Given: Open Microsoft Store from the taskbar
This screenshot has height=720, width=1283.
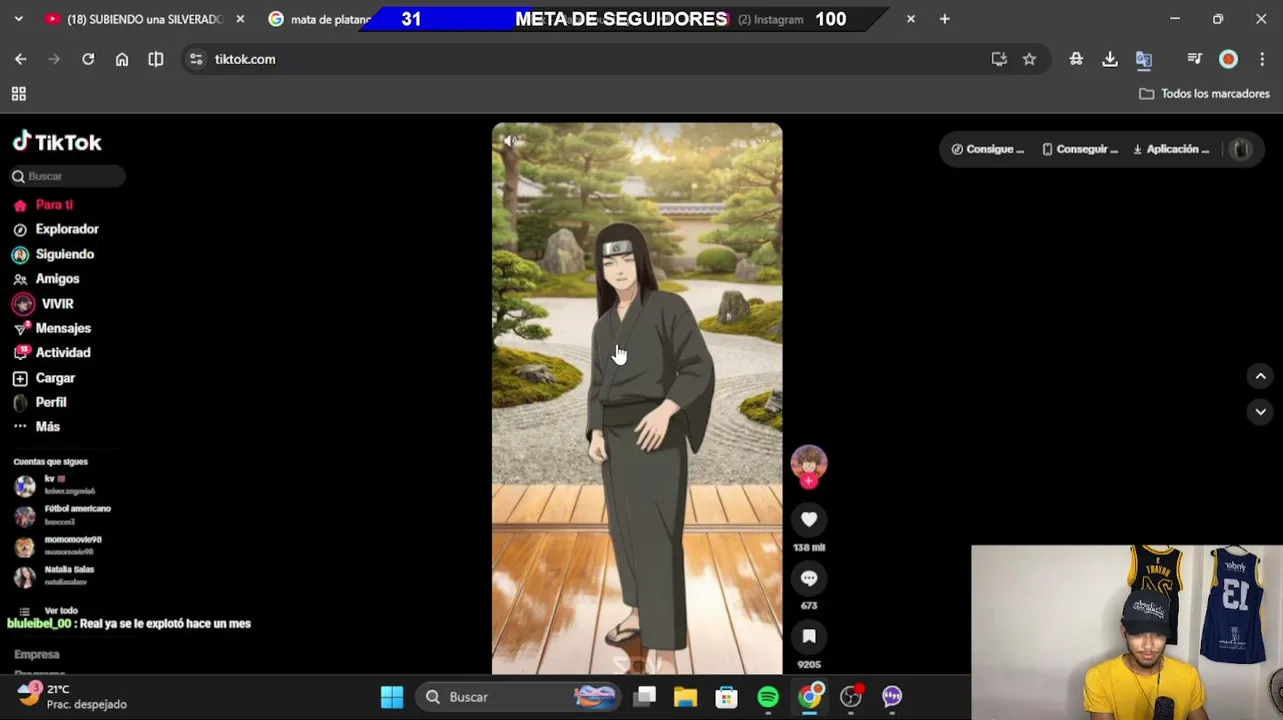Looking at the screenshot, I should (726, 697).
